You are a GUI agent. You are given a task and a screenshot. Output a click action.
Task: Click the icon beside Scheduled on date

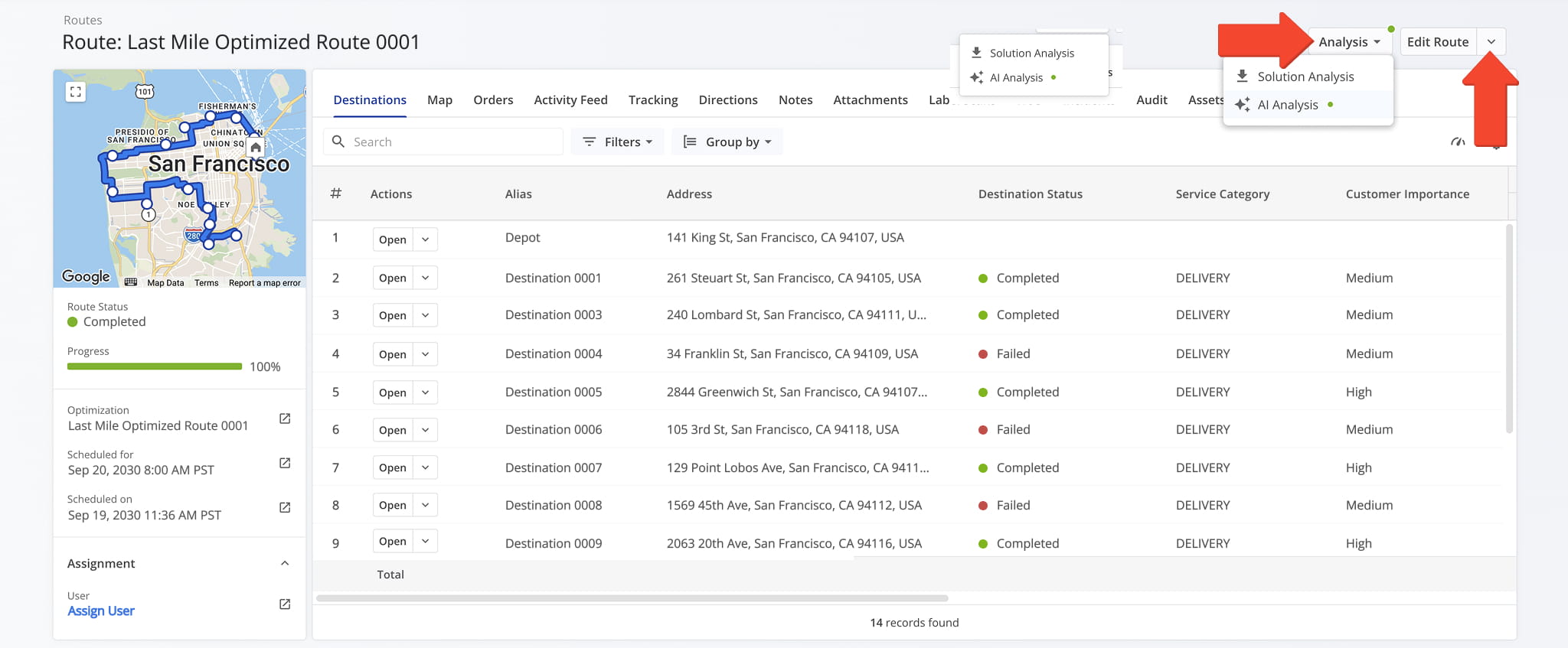click(x=285, y=507)
